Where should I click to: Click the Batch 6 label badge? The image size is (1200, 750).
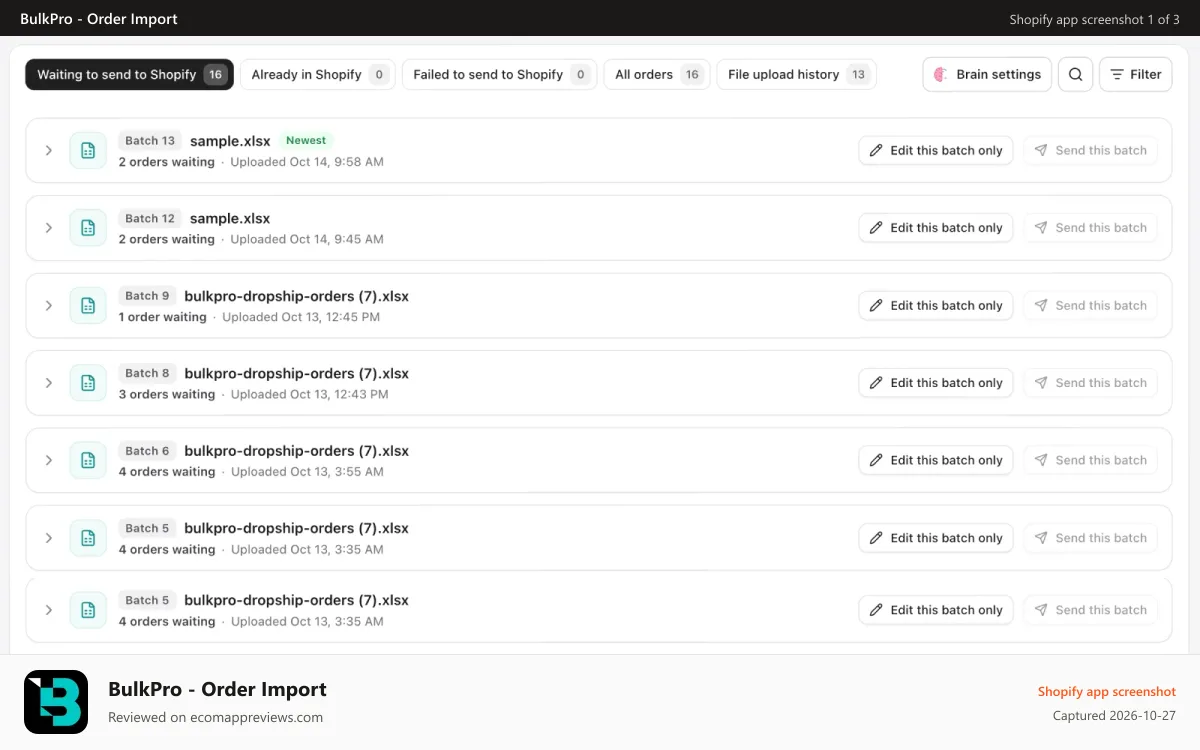[147, 451]
